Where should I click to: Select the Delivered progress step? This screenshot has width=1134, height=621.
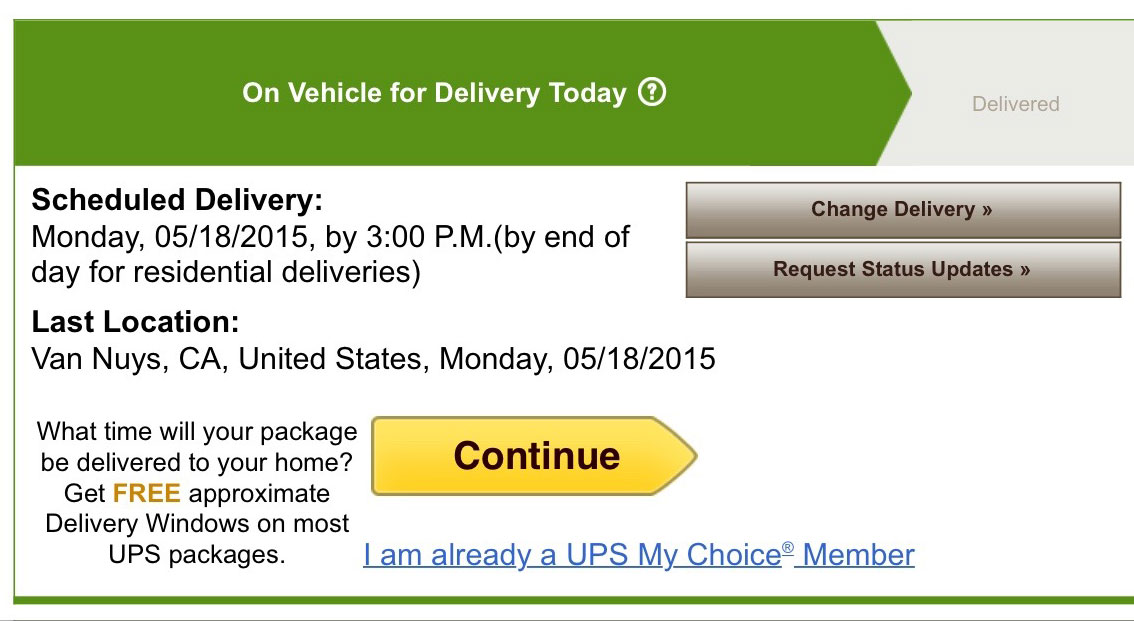(x=1015, y=104)
